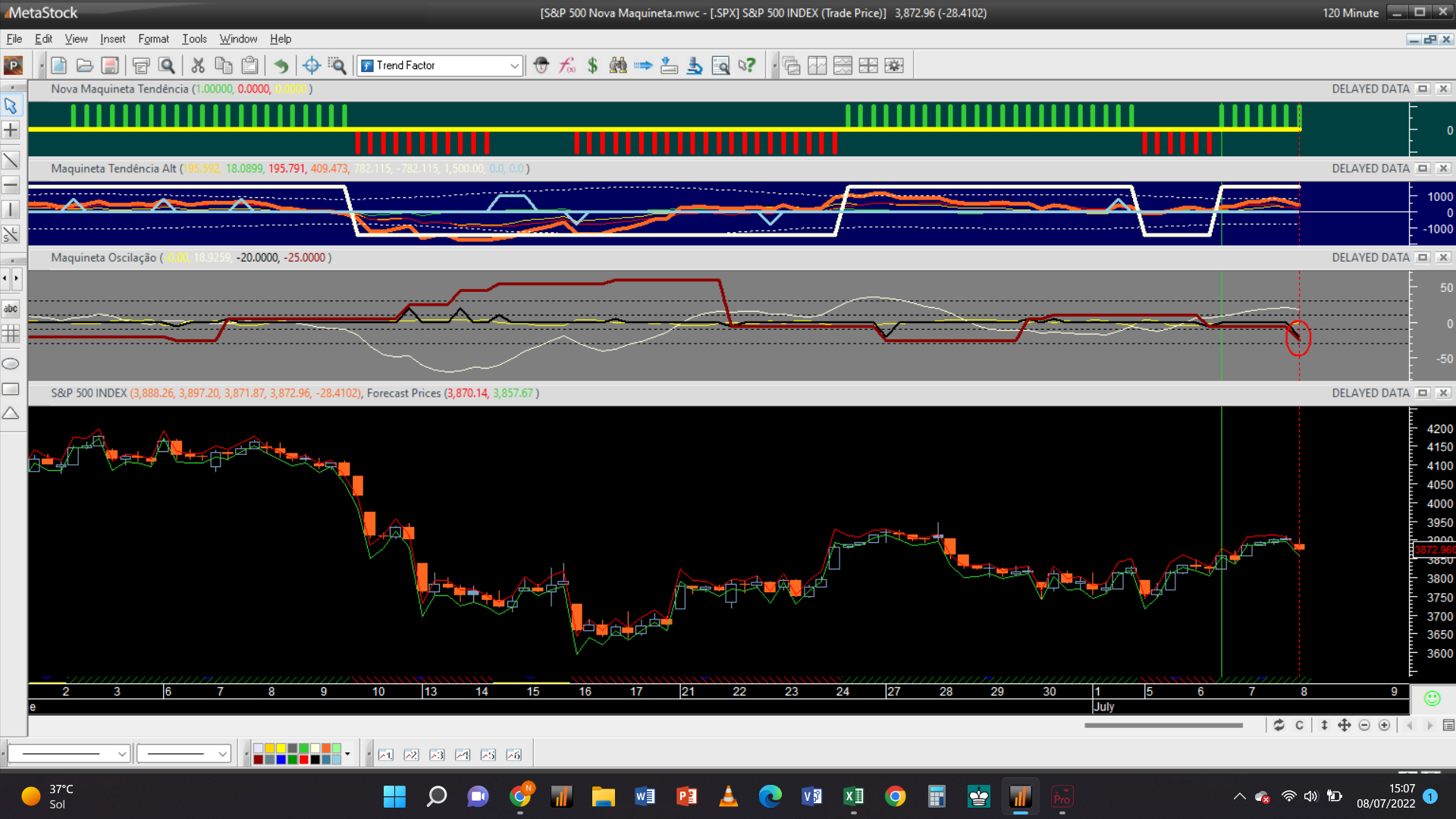Open the Format menu
Screen dimensions: 1456x819
[153, 39]
